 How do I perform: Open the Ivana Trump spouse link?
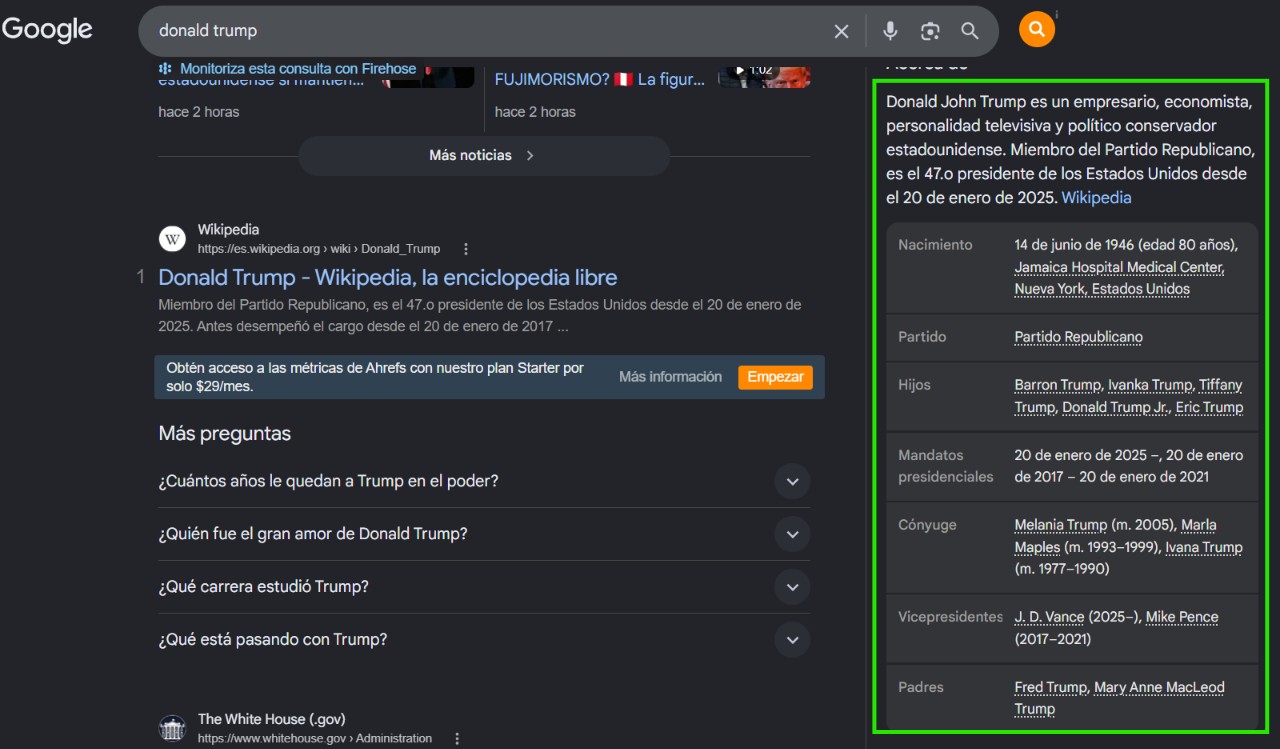click(x=1204, y=547)
